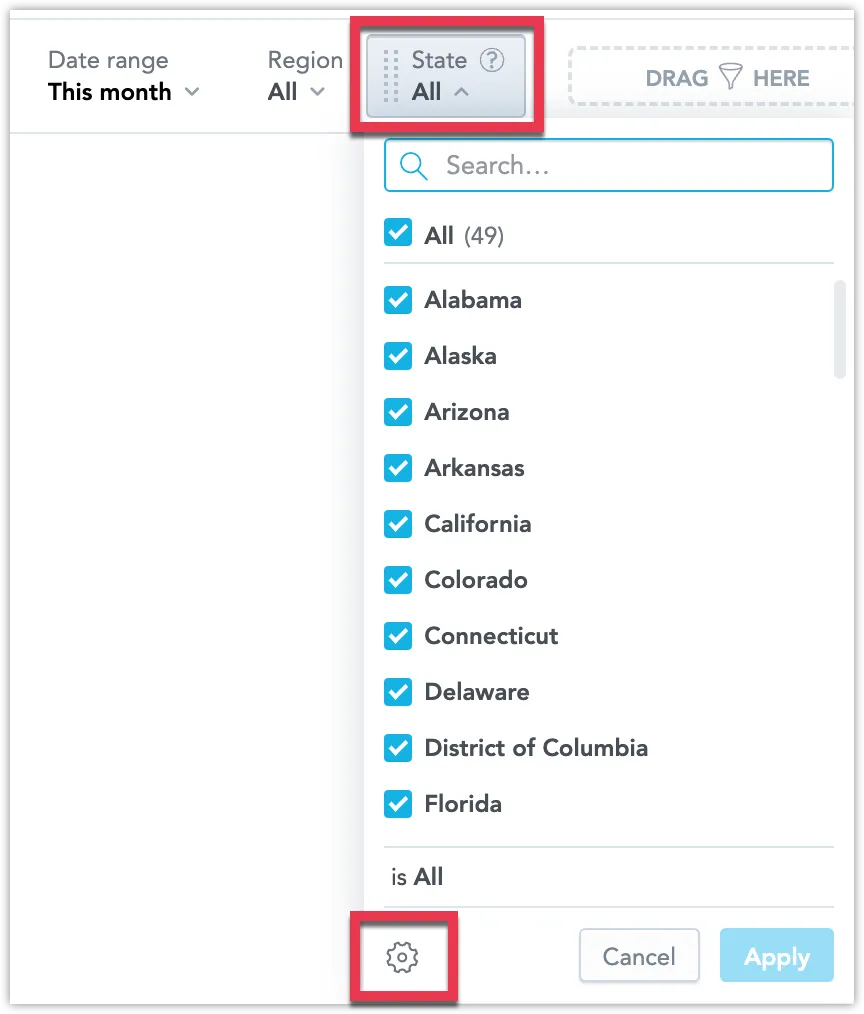Image resolution: width=864 pixels, height=1014 pixels.
Task: Uncheck the Connecticut checkbox
Action: (x=398, y=635)
